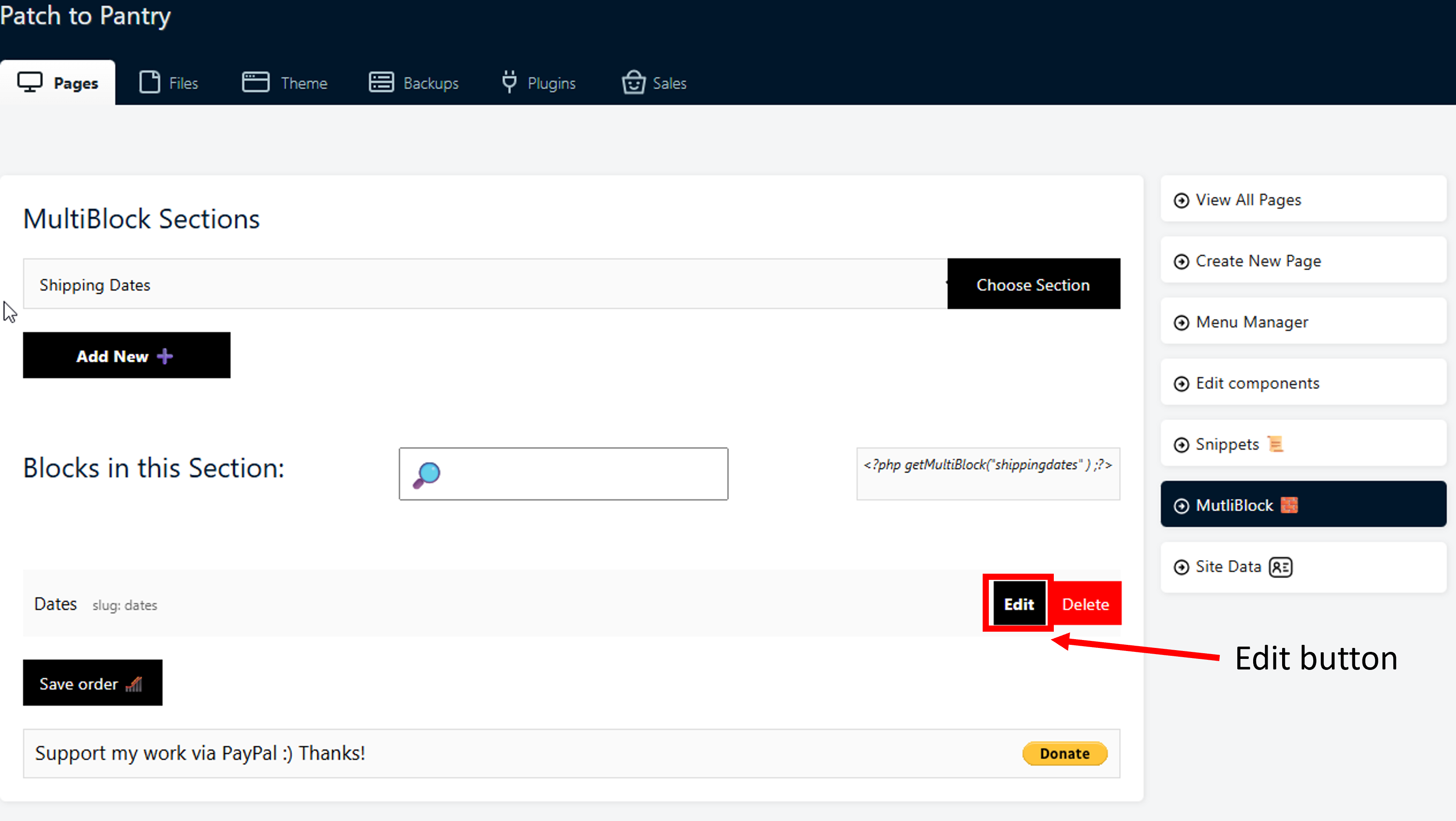Screen dimensions: 1456x821
Task: Open the Theme tab
Action: pyautogui.click(x=284, y=83)
